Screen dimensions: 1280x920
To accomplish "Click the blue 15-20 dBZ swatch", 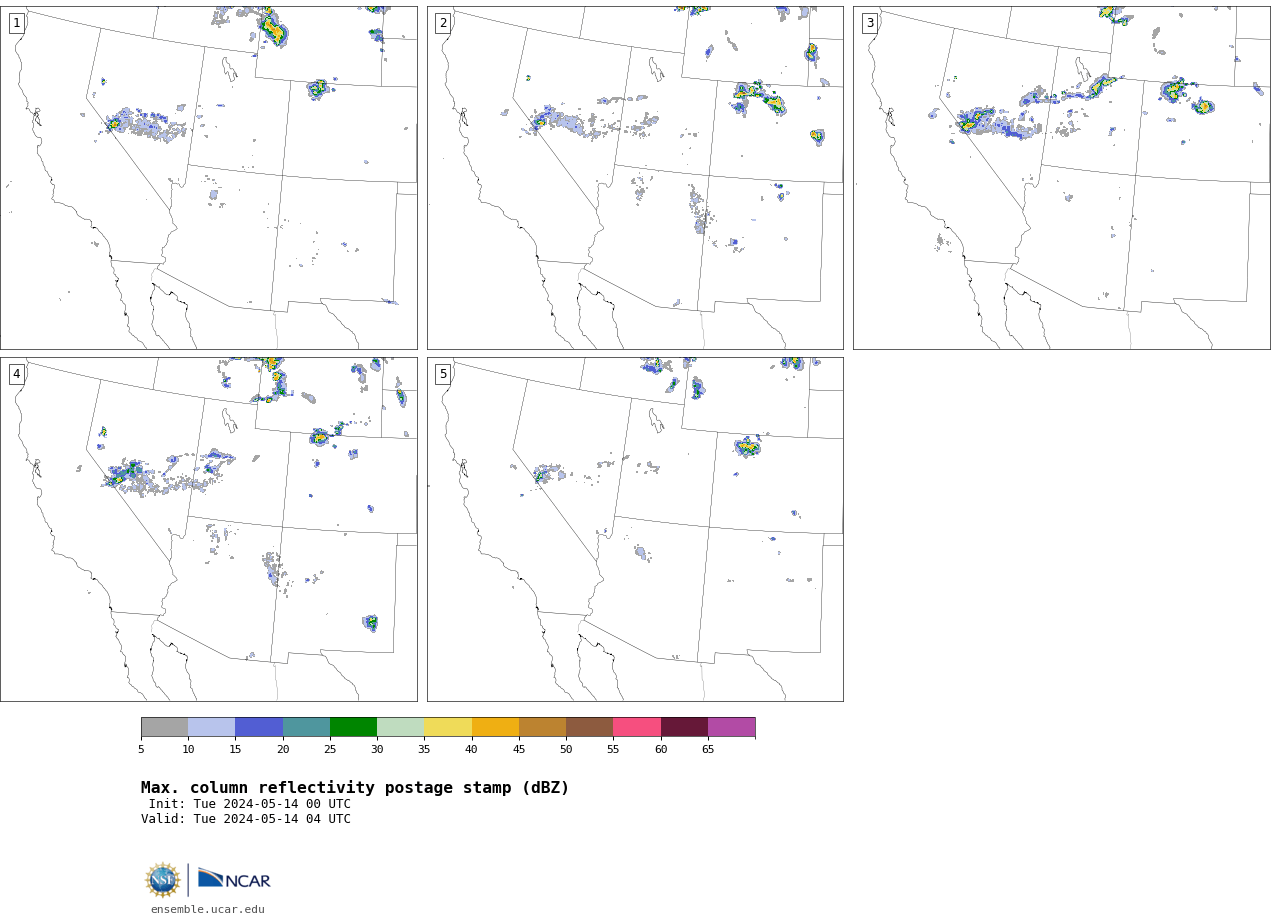I will 259,727.
